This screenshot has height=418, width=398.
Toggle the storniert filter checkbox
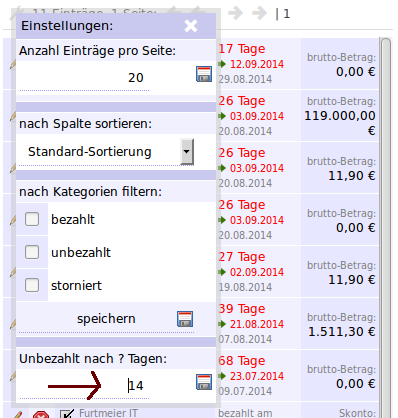[x=32, y=285]
